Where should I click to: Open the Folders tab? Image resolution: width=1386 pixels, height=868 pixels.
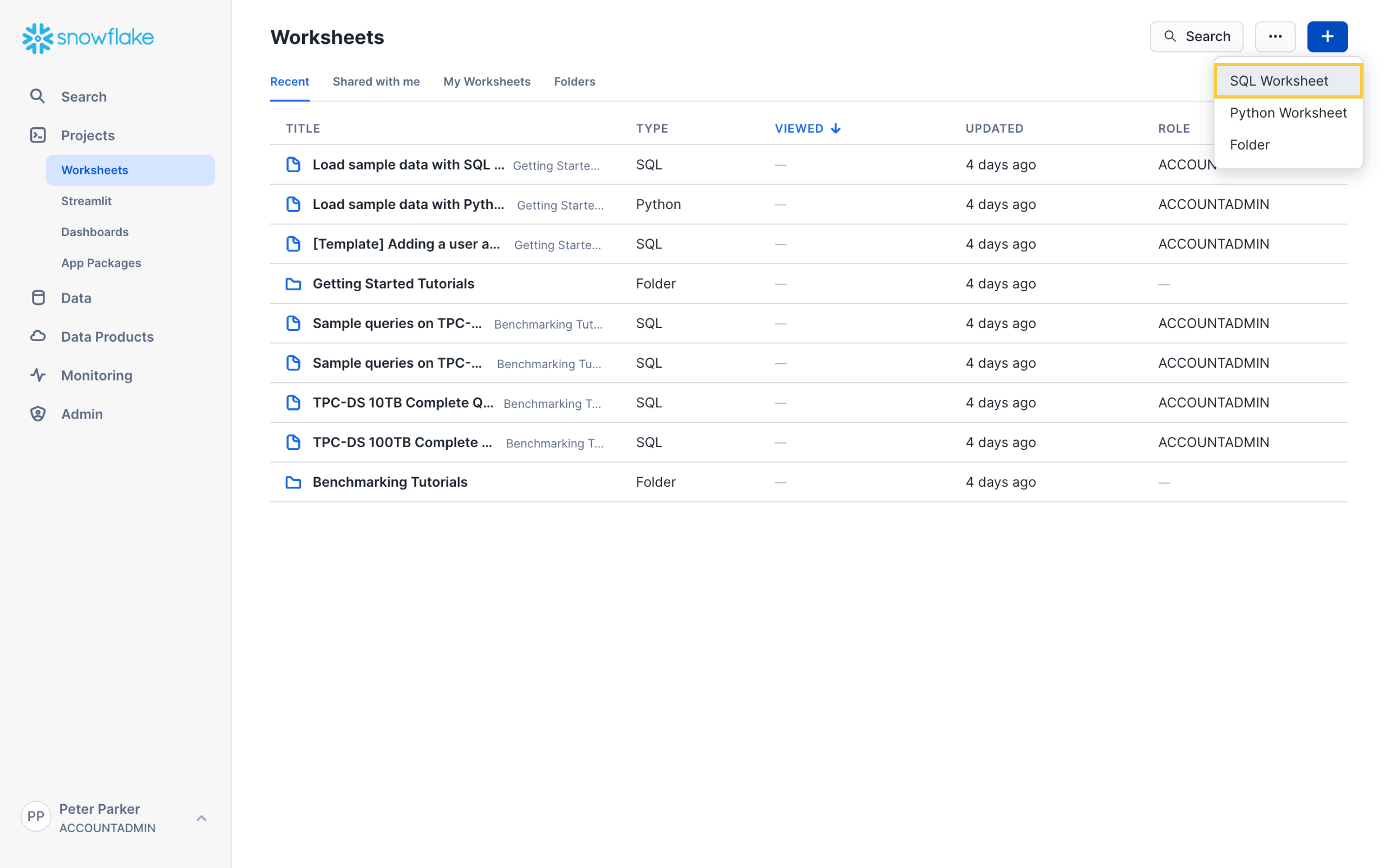574,82
